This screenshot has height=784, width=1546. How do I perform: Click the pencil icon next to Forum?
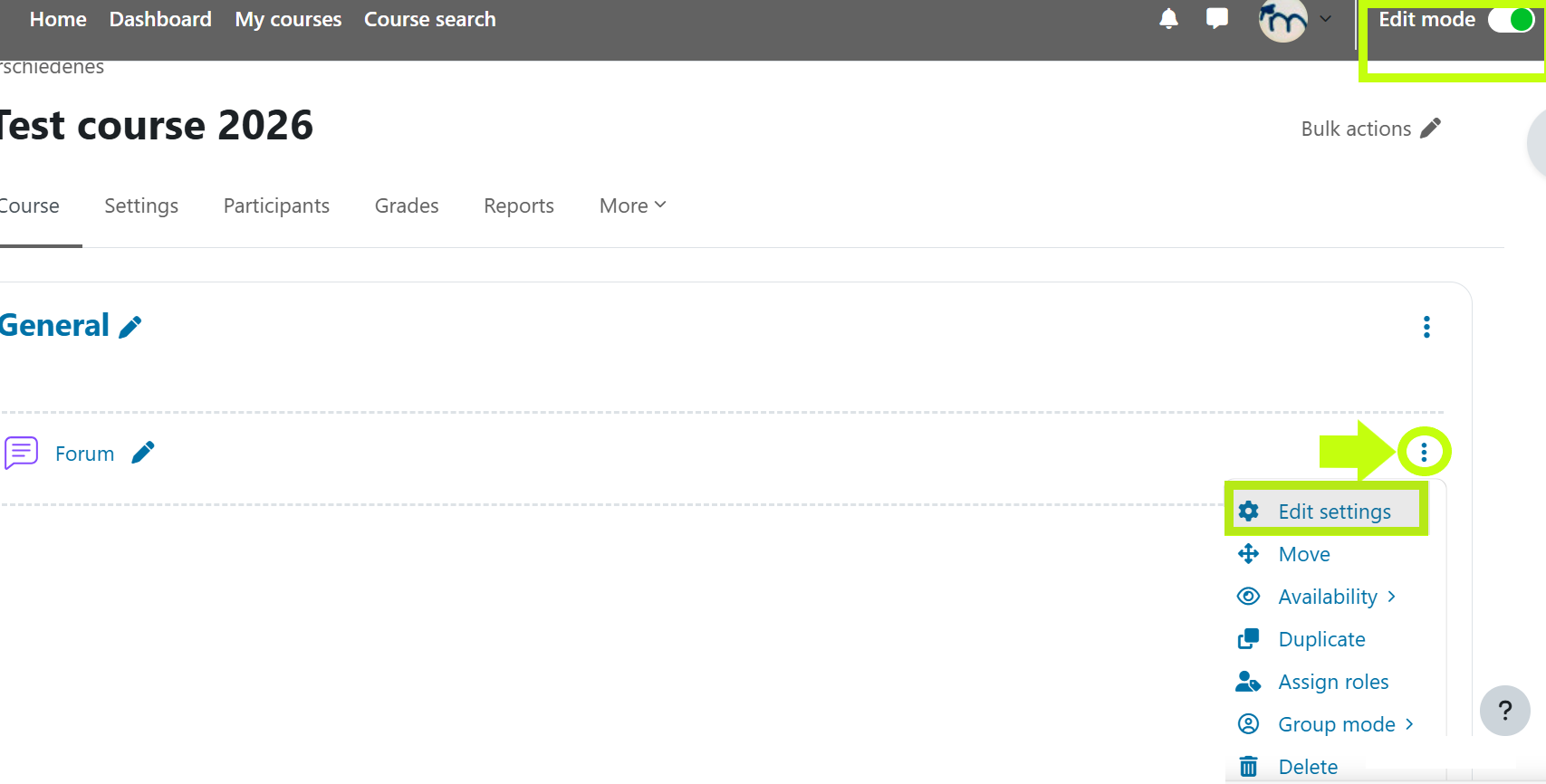(143, 453)
